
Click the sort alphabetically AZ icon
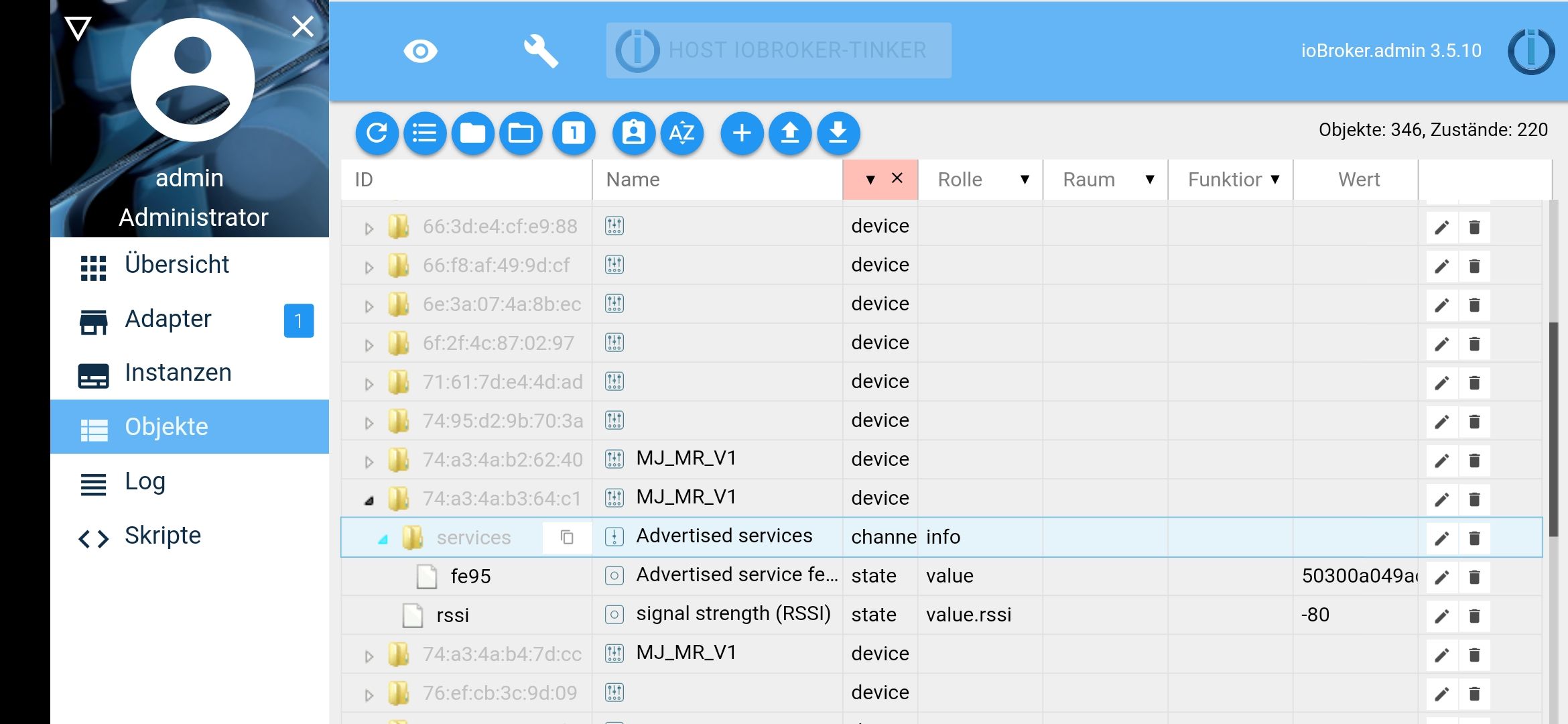click(681, 133)
